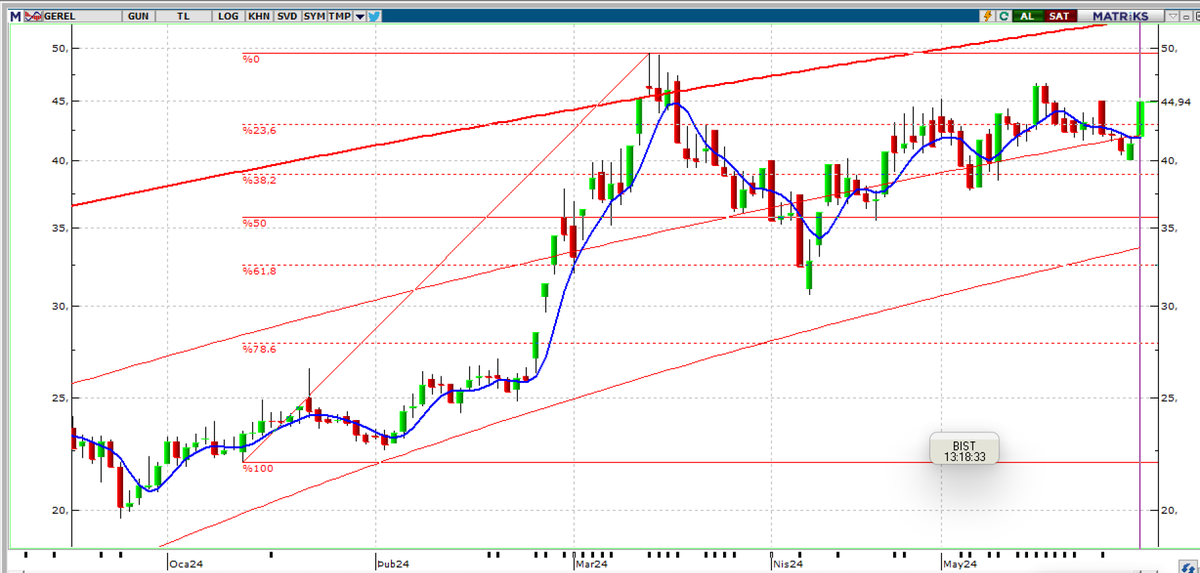Image resolution: width=1200 pixels, height=573 pixels.
Task: Select the %61.8 Fibonacci level label
Action: pos(258,270)
